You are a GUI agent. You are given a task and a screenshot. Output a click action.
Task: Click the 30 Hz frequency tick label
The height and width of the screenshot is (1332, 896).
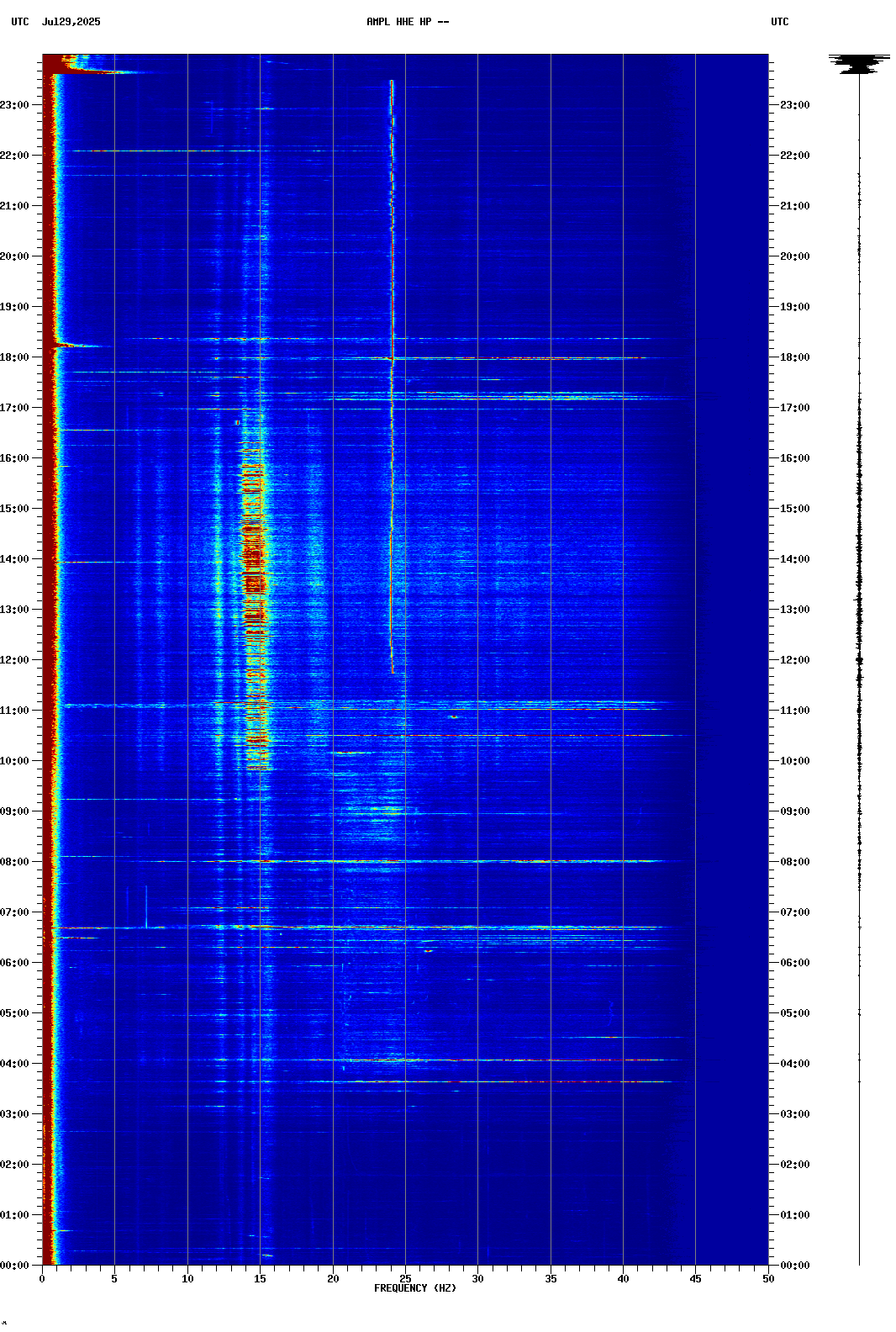(x=477, y=1279)
